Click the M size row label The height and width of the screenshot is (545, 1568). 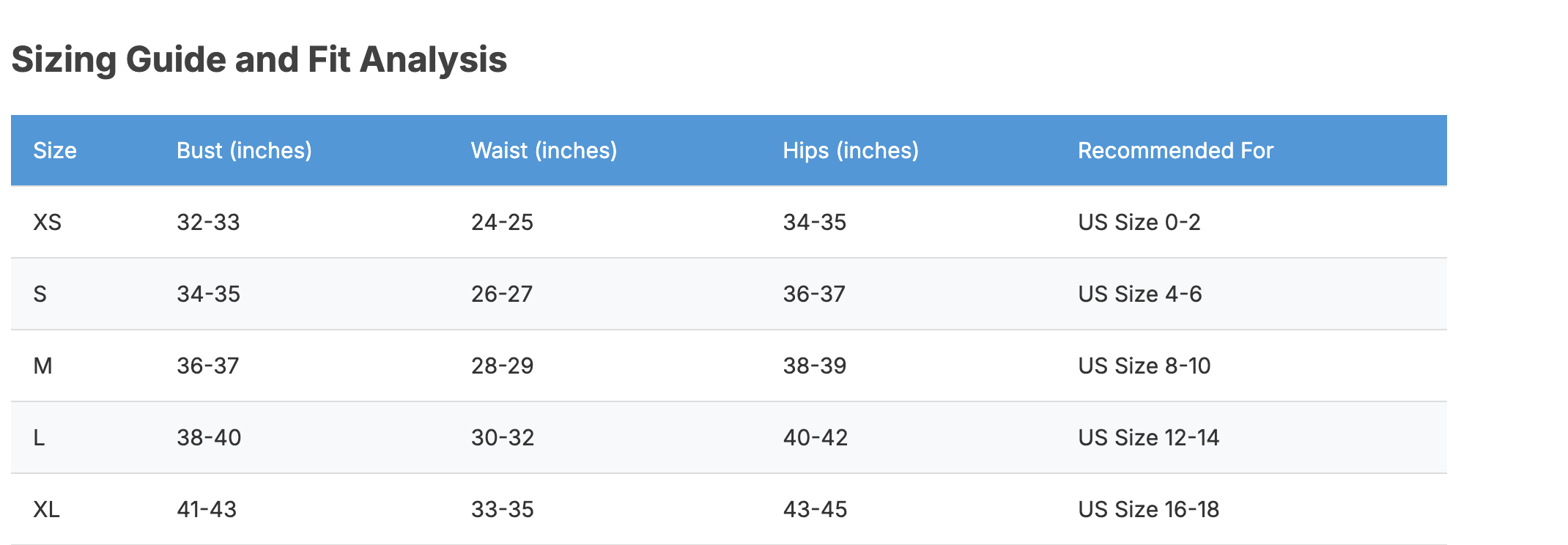[x=42, y=366]
